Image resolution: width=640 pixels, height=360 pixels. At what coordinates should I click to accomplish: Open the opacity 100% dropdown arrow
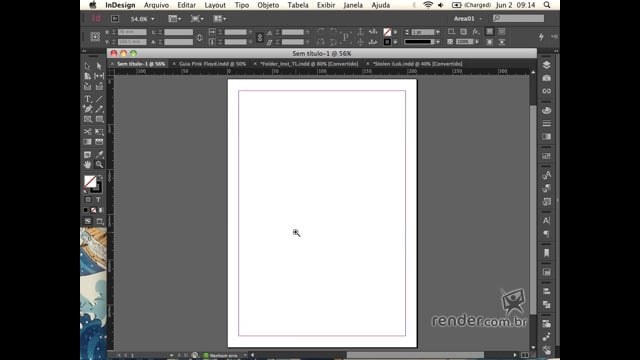(x=477, y=42)
